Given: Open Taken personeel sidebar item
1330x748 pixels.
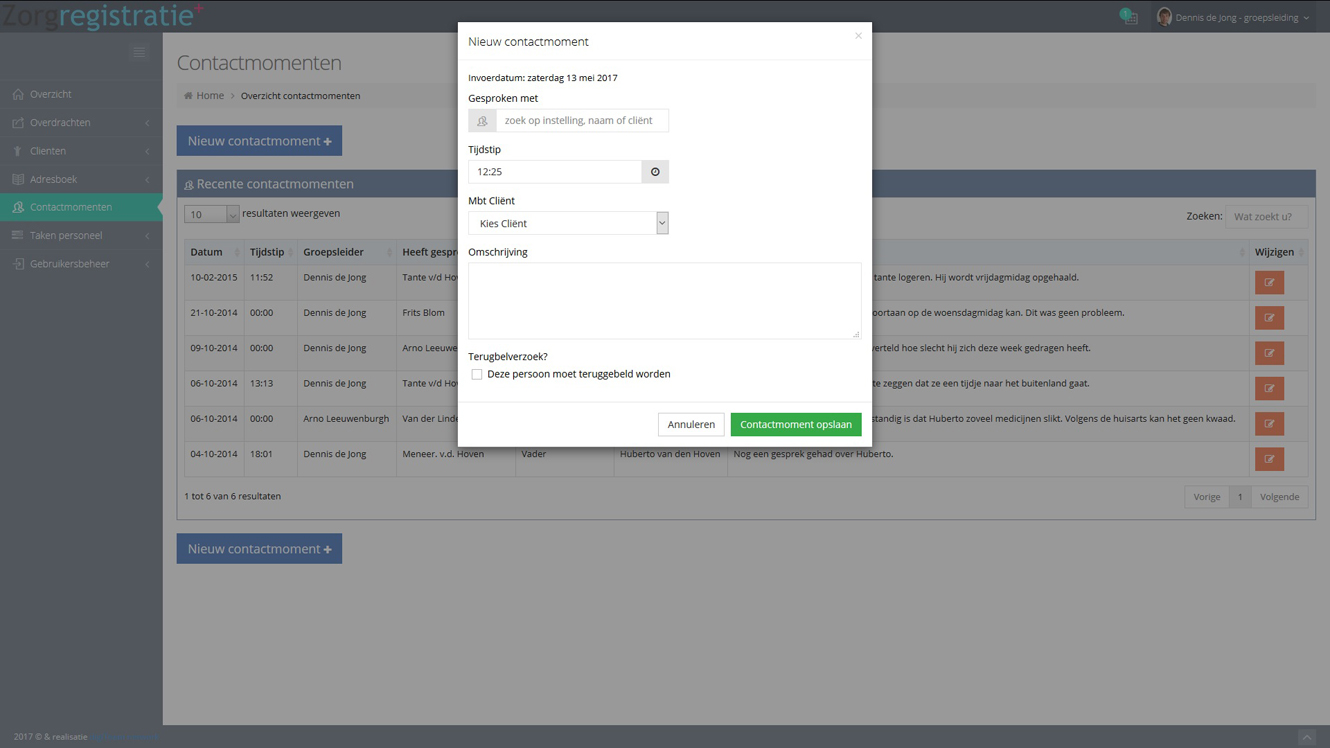Looking at the screenshot, I should pyautogui.click(x=81, y=235).
